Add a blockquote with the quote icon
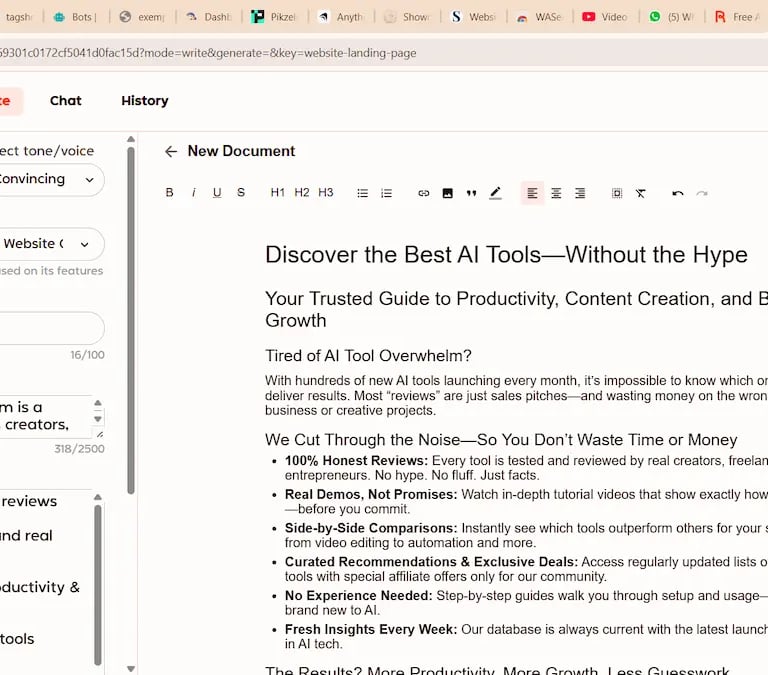This screenshot has width=768, height=675. tap(471, 193)
